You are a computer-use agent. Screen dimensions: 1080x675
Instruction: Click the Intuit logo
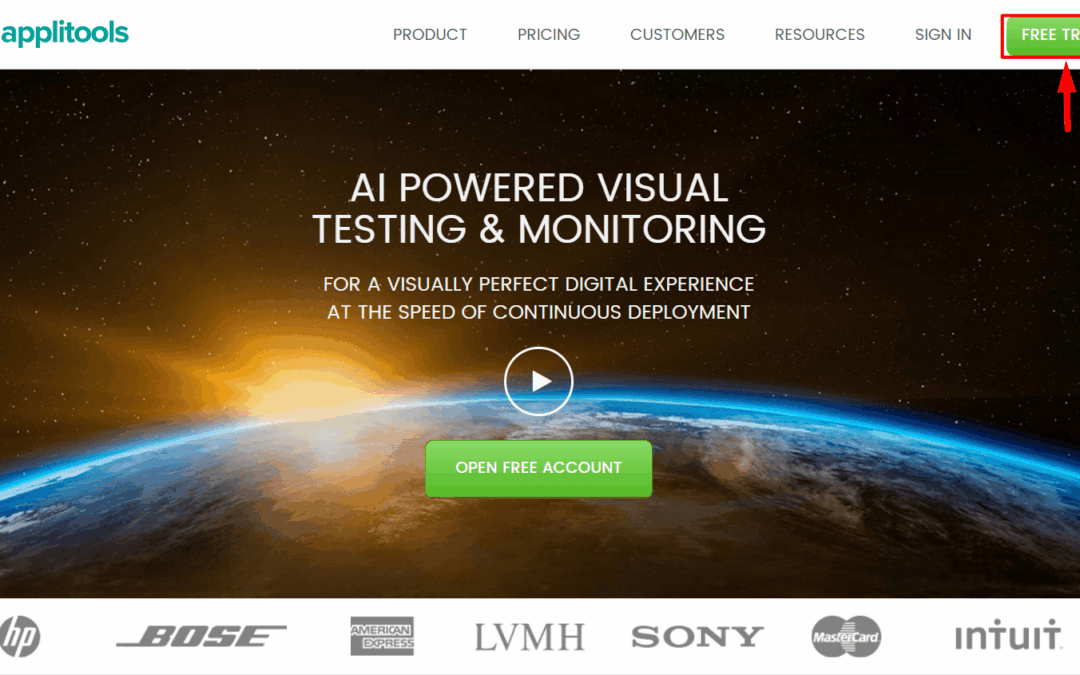[x=1008, y=634]
